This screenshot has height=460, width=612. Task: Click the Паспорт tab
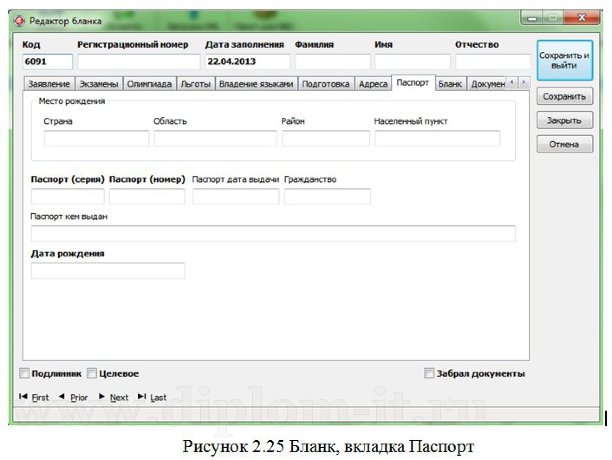click(x=413, y=83)
